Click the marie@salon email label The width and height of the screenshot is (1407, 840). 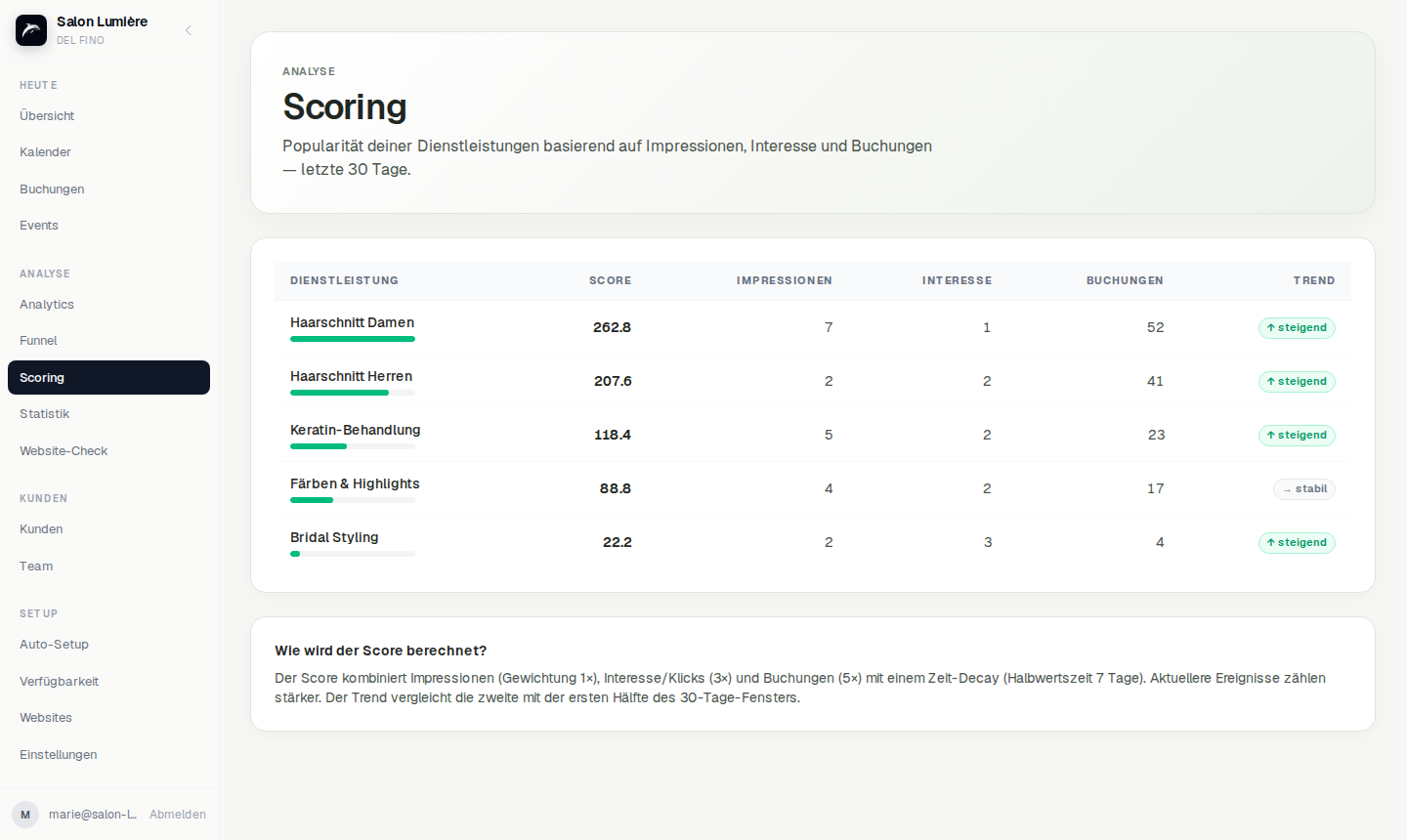pos(93,815)
